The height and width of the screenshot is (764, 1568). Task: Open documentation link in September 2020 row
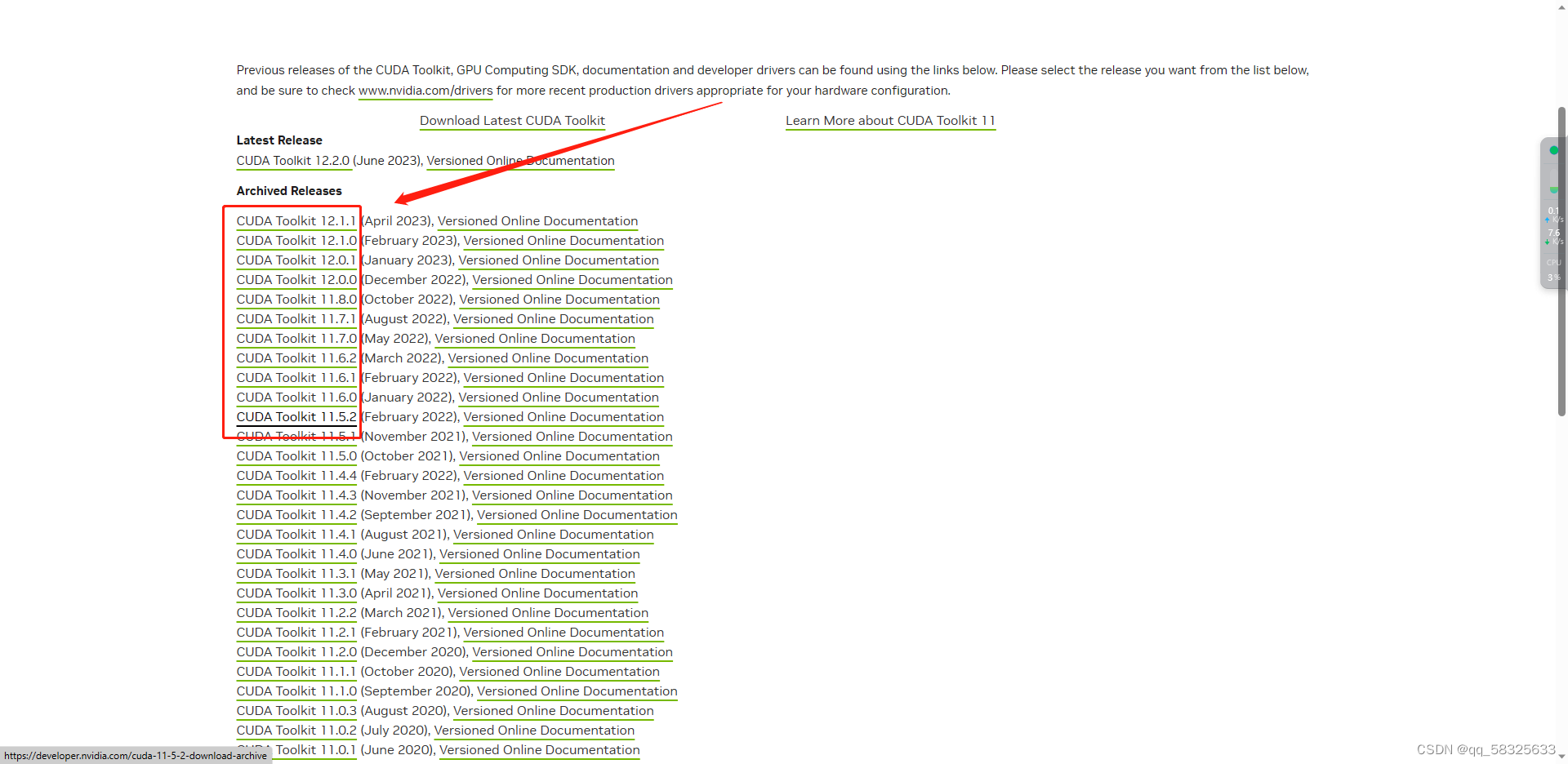577,691
